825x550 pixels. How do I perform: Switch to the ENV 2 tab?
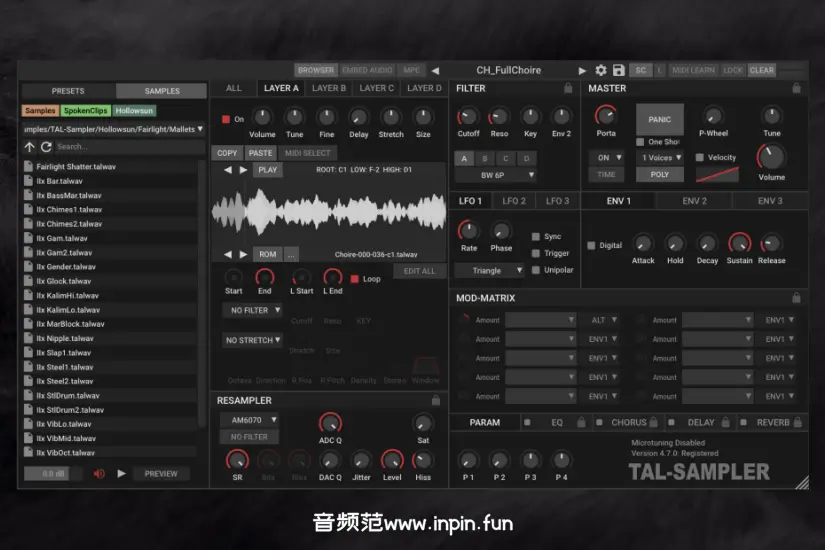point(694,201)
